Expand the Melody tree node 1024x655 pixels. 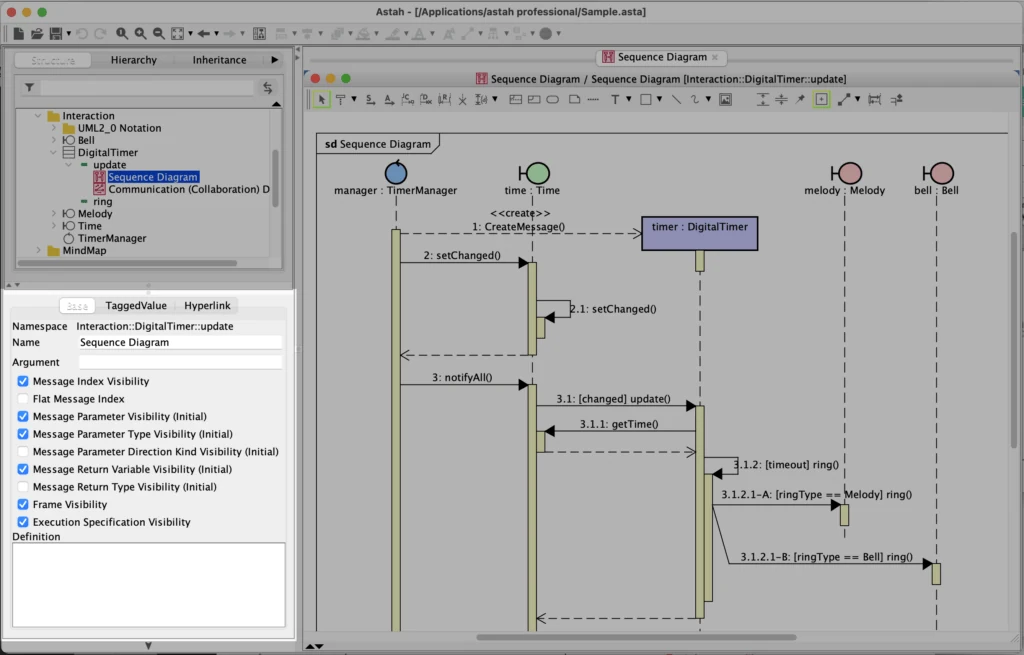click(x=54, y=214)
